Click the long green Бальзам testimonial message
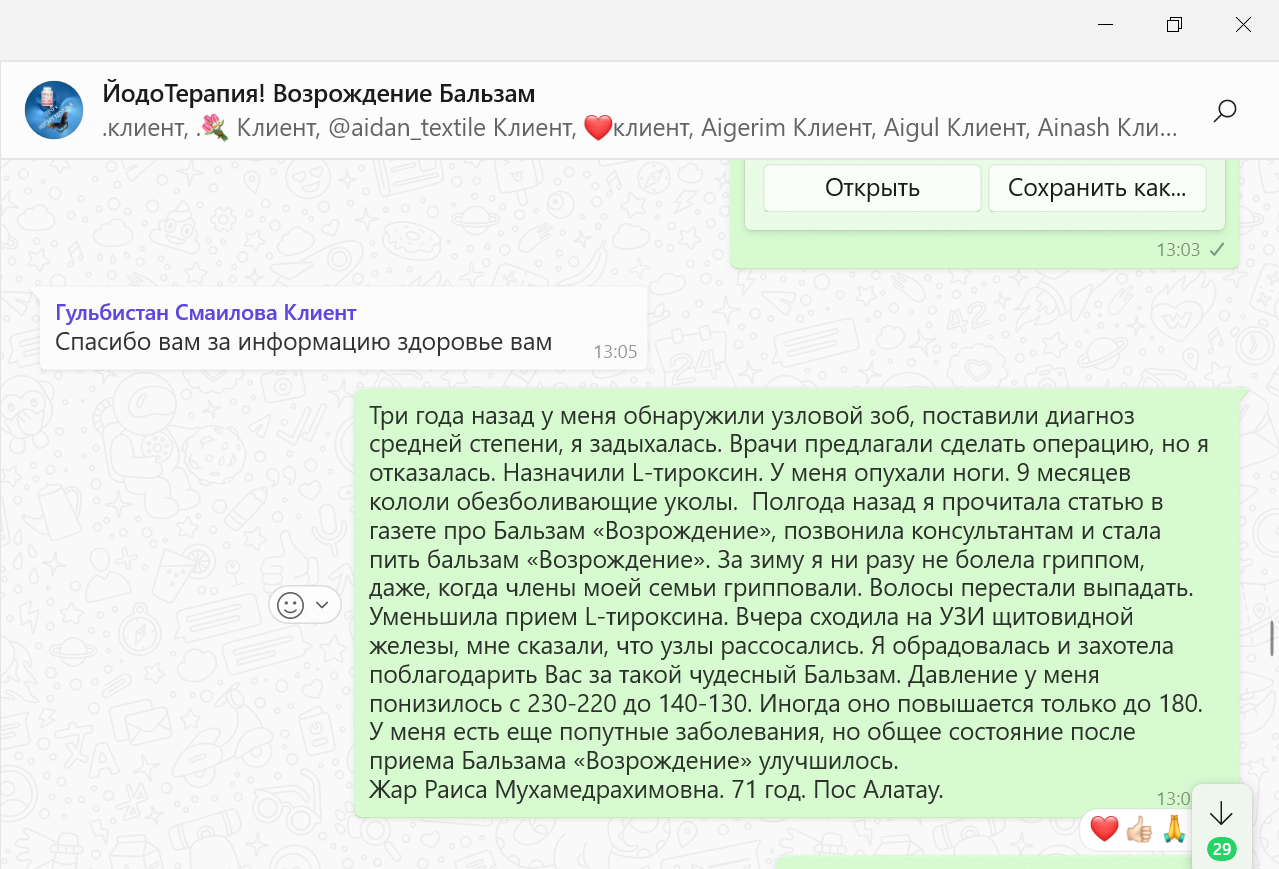 click(785, 602)
